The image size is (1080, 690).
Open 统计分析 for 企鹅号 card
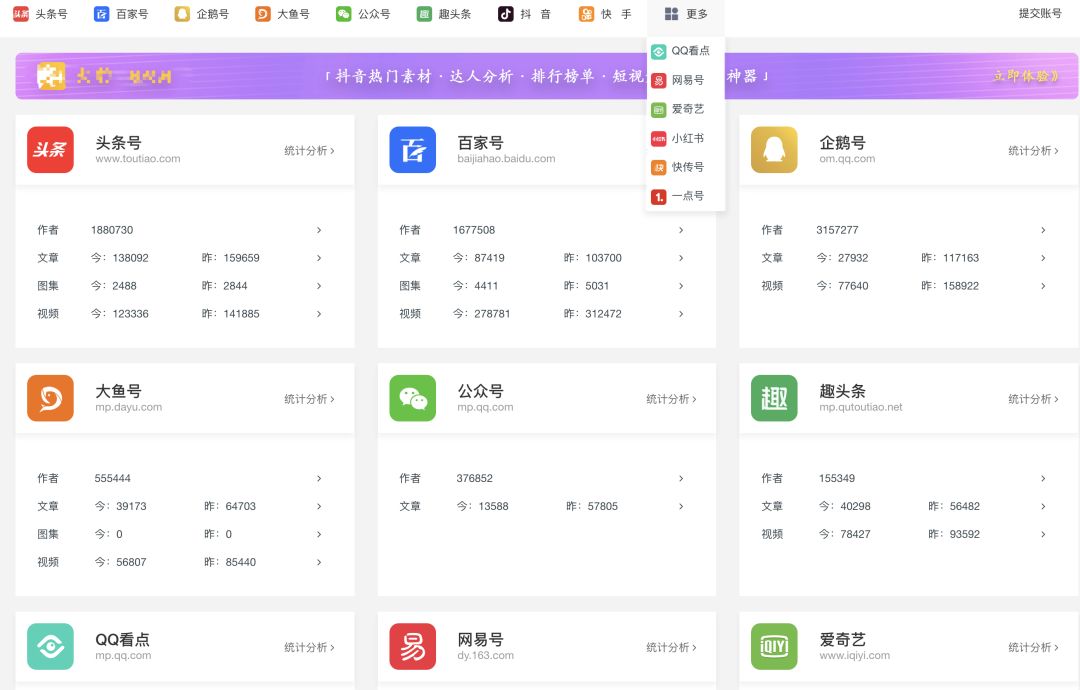1035,151
